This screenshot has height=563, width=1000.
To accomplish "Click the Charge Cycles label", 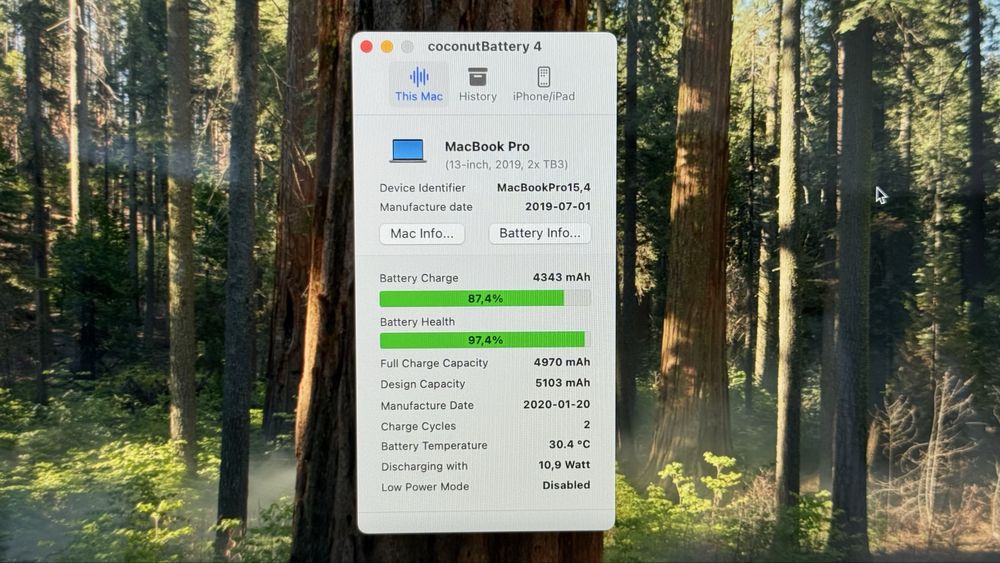I will [418, 427].
